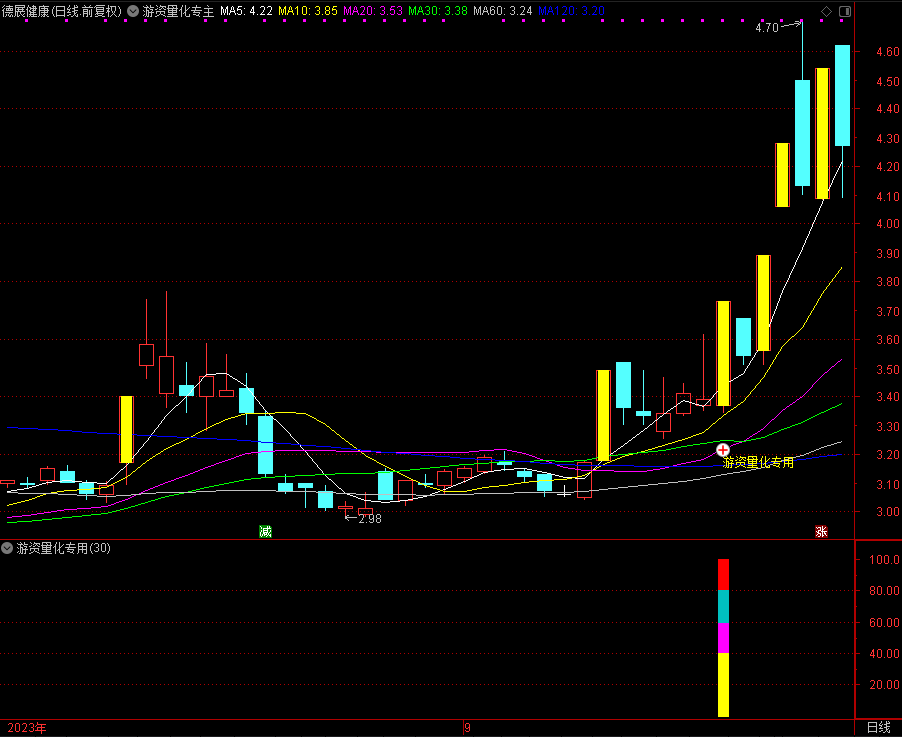Click the yellow 游资量化专用 chart annotation
This screenshot has height=737, width=902.
pyautogui.click(x=758, y=462)
